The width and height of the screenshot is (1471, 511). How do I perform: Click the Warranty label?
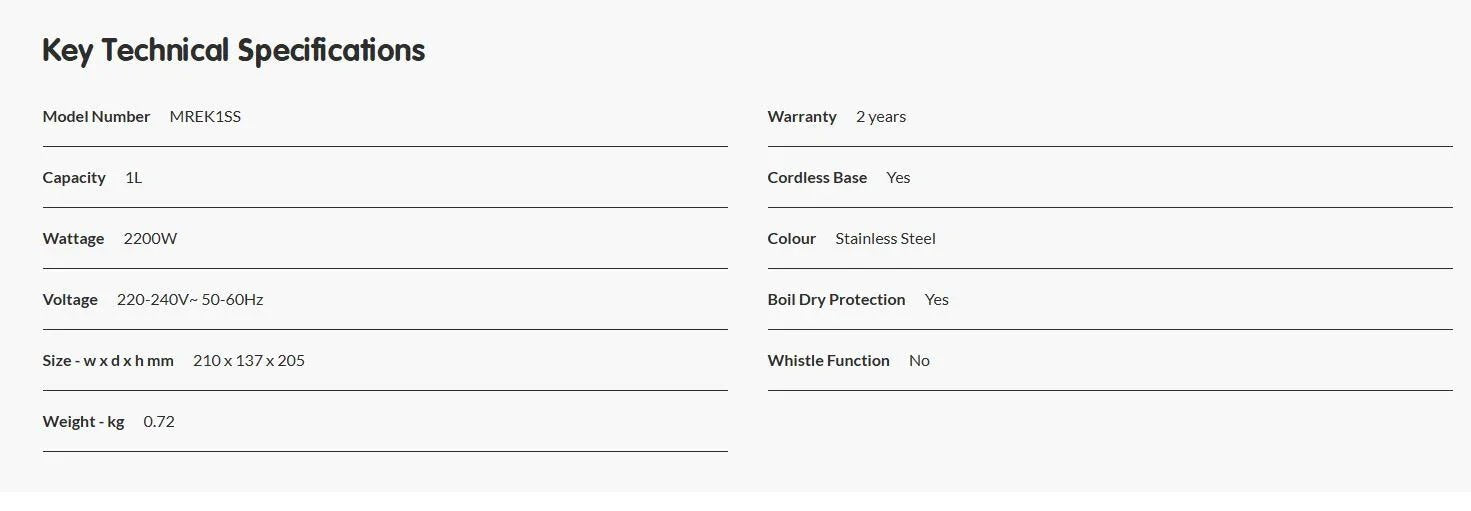(802, 116)
